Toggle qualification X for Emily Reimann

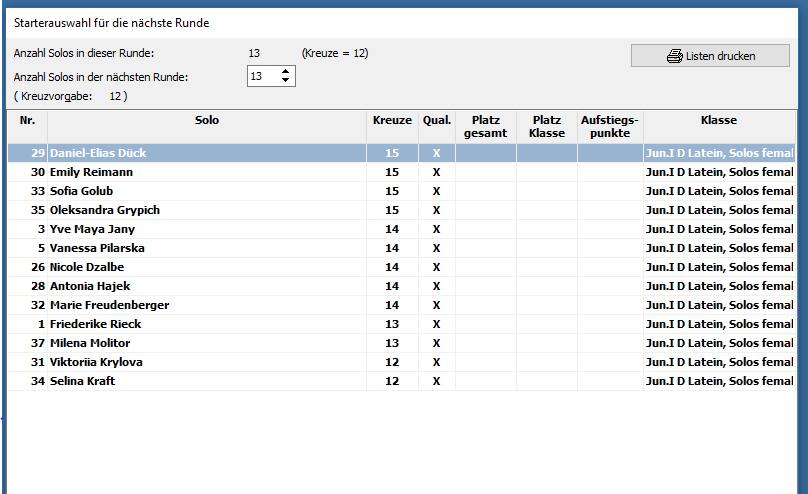[436, 172]
